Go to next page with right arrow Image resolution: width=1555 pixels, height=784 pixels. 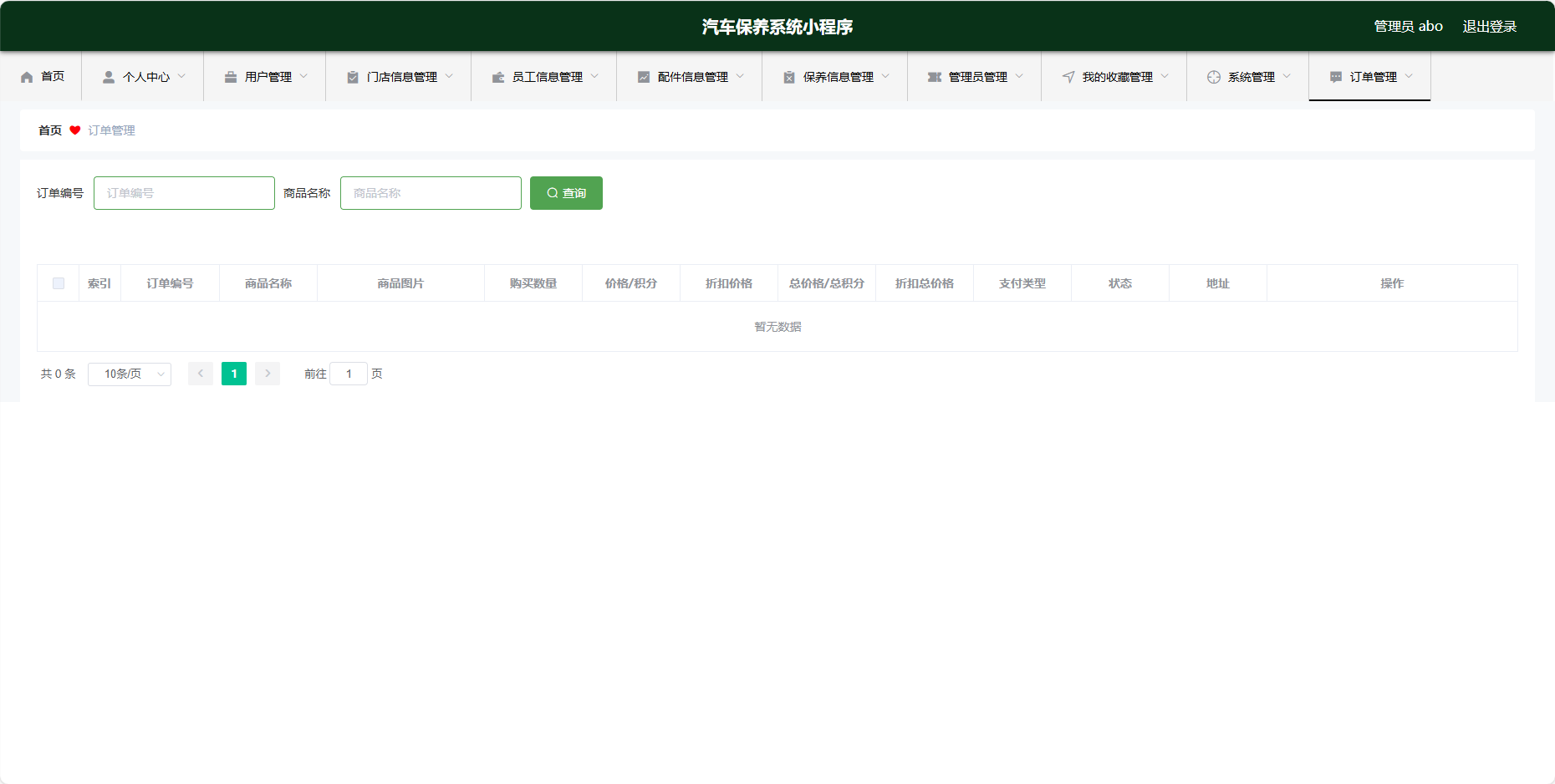click(x=268, y=374)
